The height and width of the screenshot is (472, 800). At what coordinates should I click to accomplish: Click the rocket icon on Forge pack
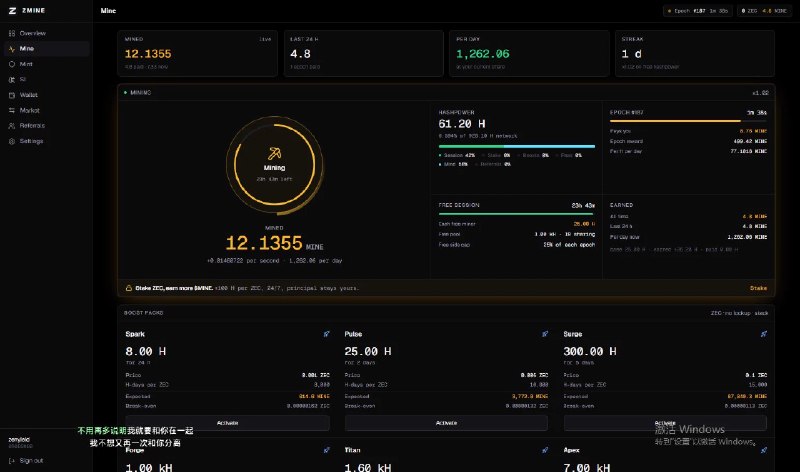pos(327,450)
